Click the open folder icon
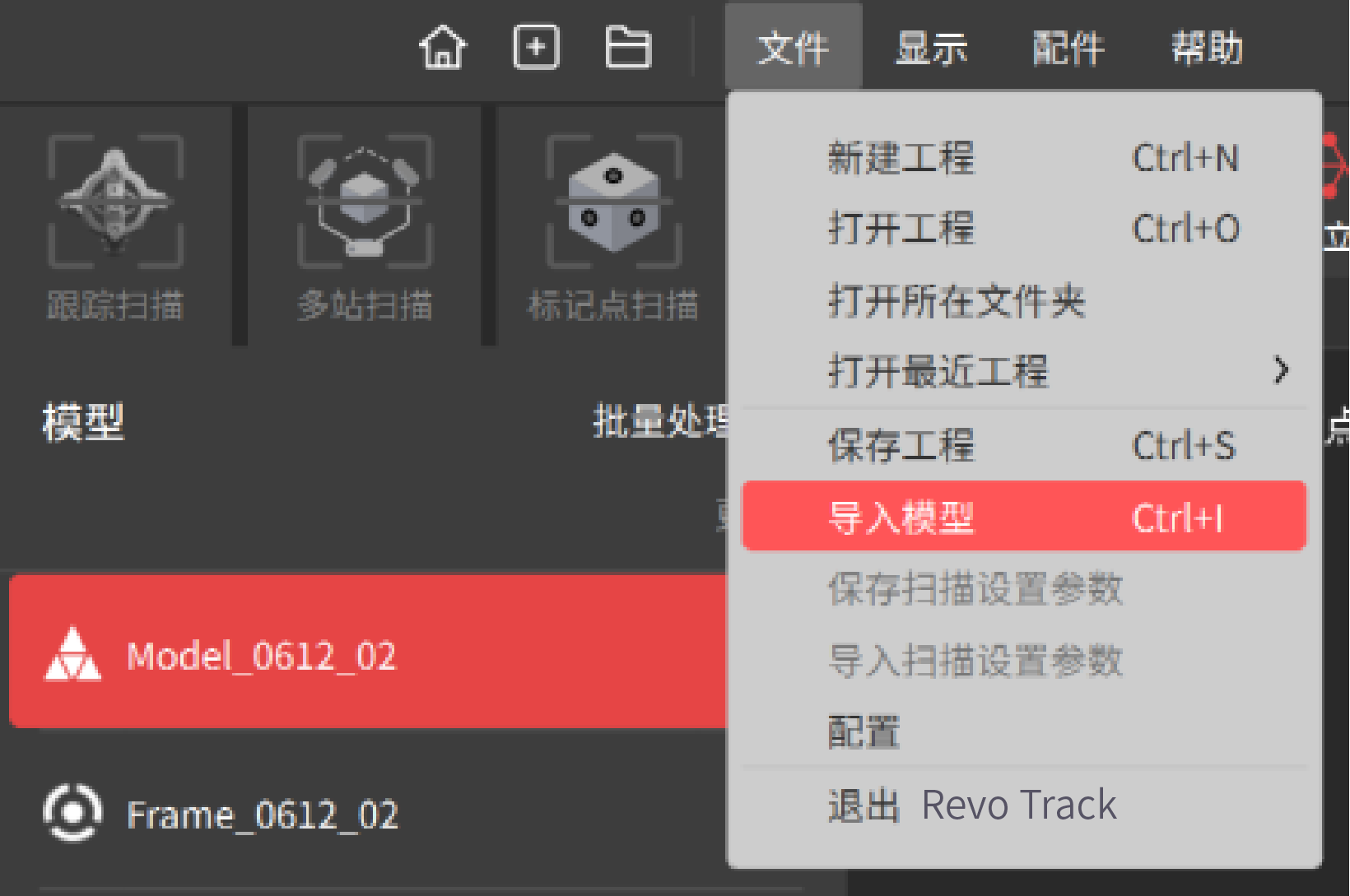 (x=628, y=47)
